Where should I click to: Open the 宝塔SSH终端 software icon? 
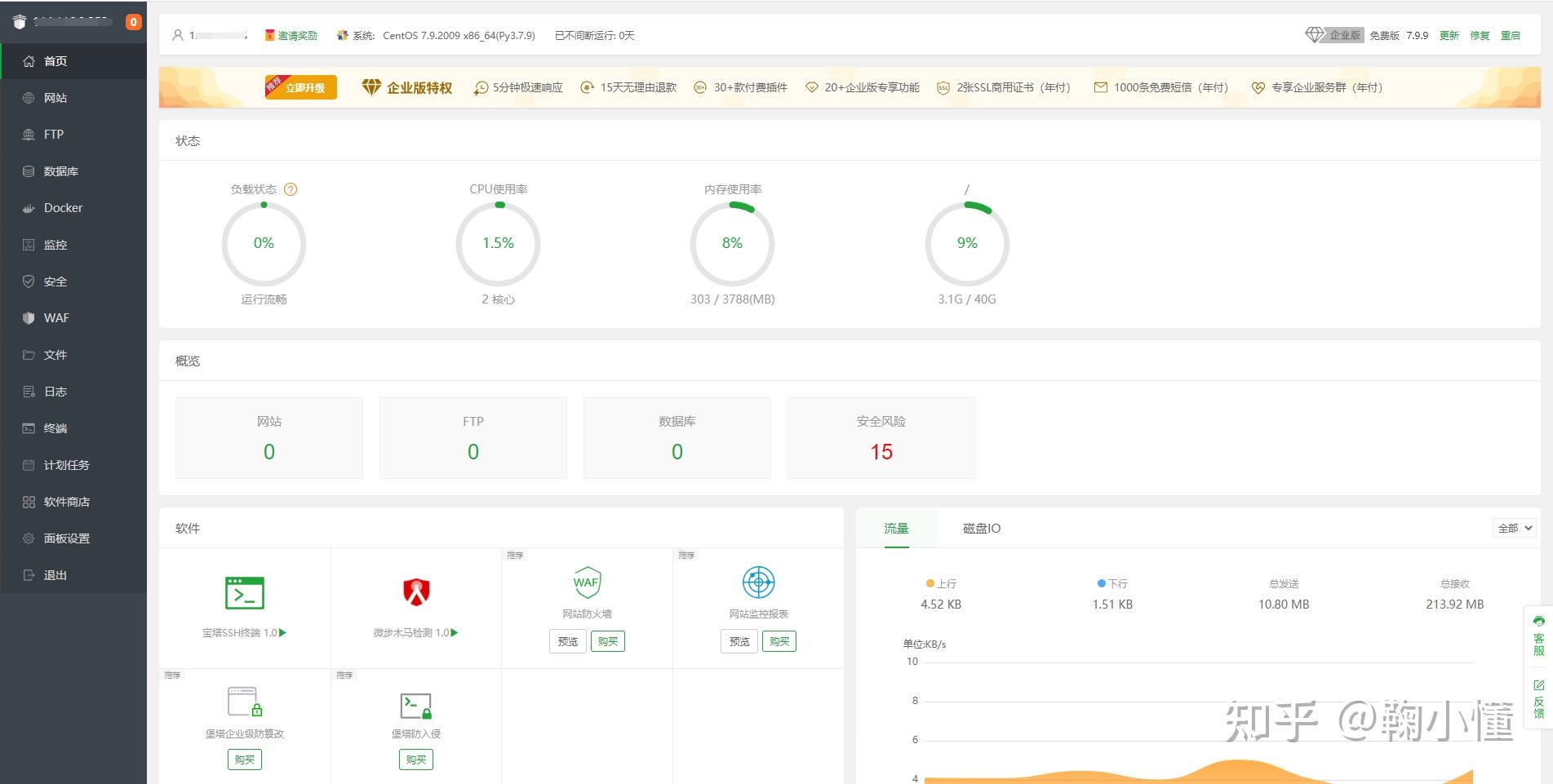pos(244,593)
